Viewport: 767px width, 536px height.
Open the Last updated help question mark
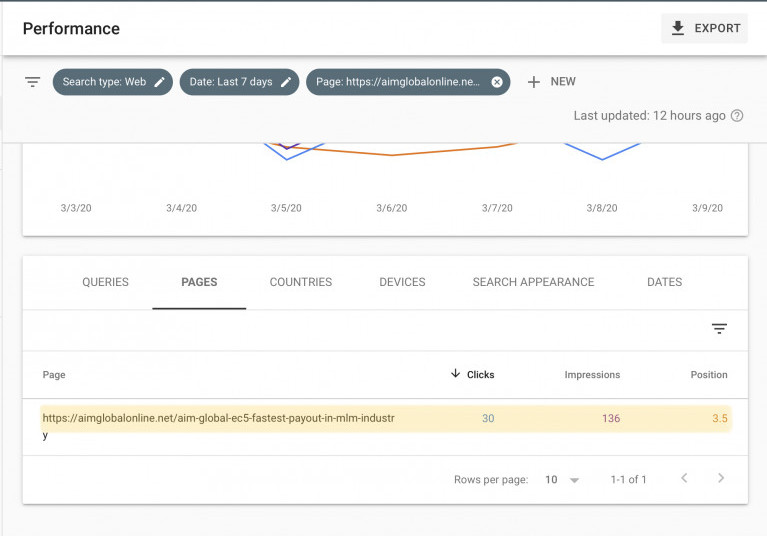(x=737, y=115)
